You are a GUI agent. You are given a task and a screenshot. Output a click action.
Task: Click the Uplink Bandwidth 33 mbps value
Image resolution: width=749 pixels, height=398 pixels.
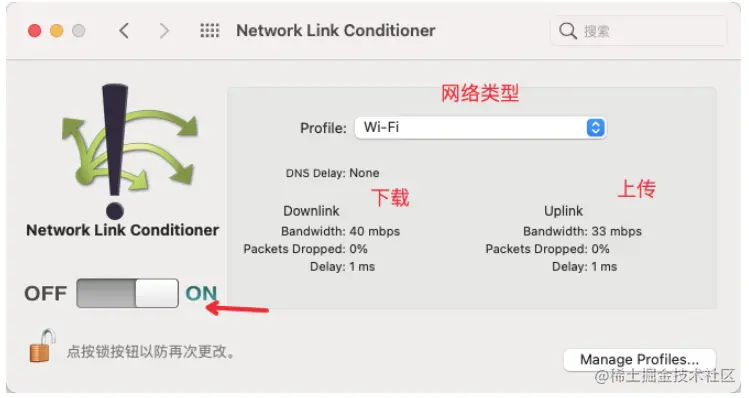tap(617, 231)
